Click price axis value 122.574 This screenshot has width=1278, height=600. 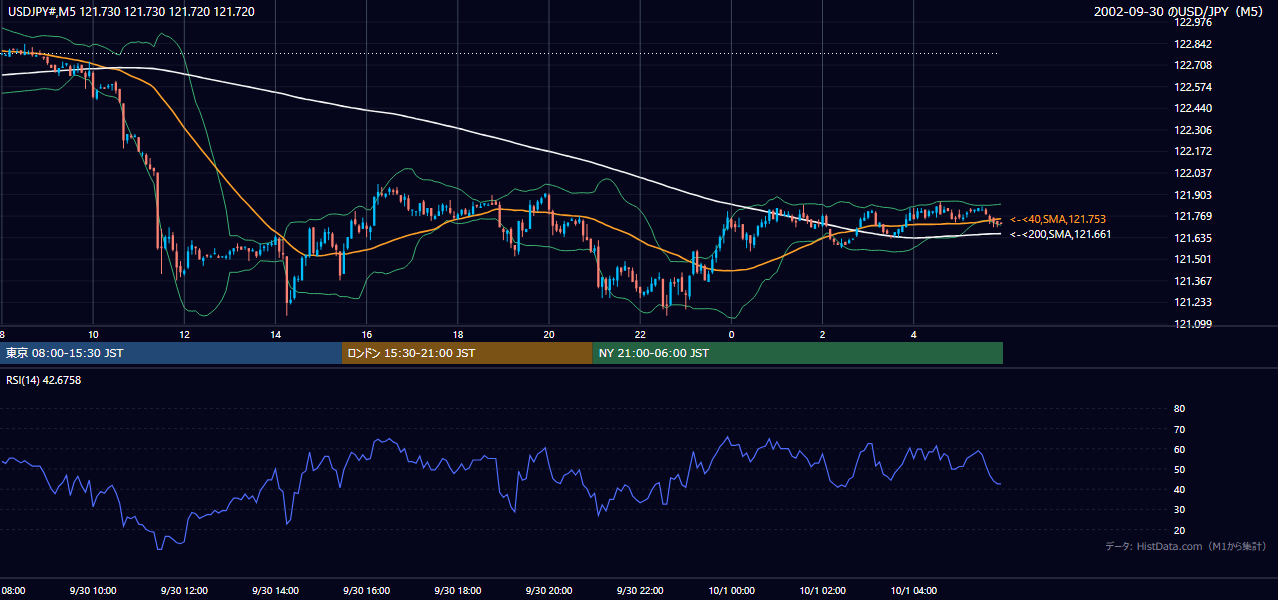click(1195, 87)
